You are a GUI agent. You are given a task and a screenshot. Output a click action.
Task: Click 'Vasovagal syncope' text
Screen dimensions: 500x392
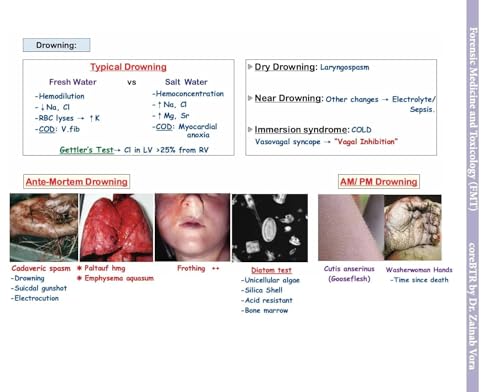[x=288, y=142]
